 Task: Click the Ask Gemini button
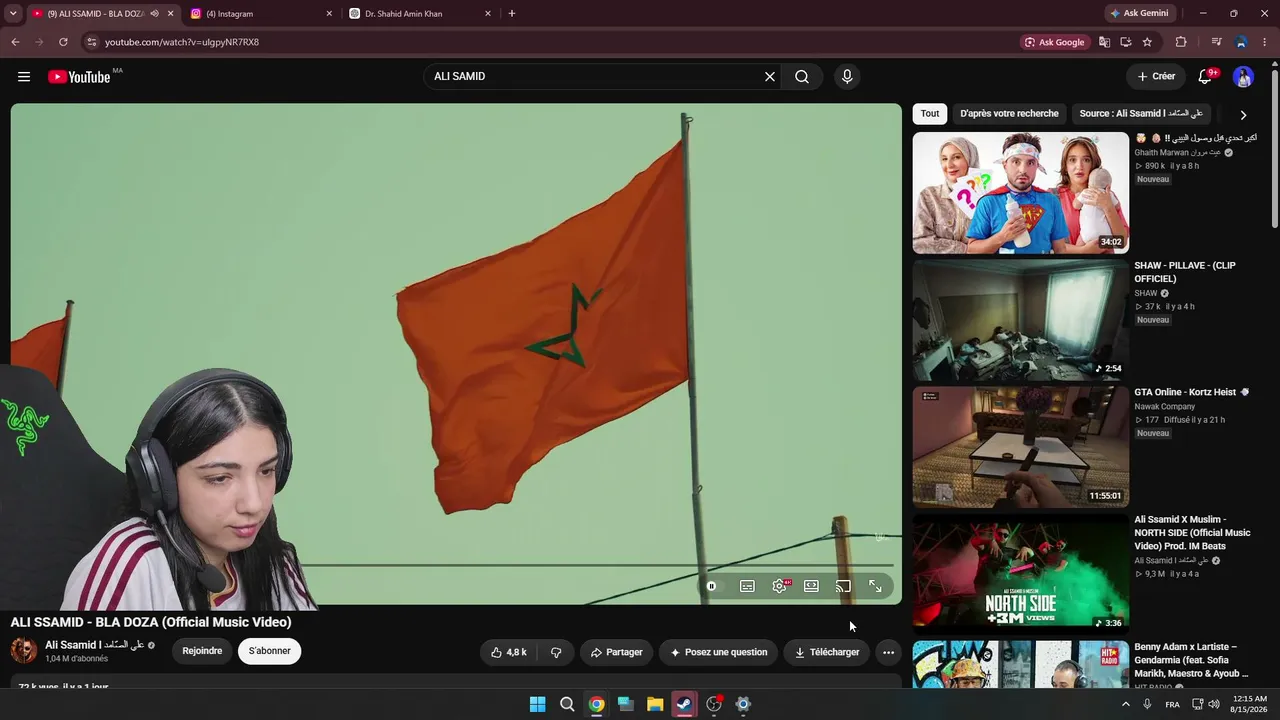(1139, 14)
